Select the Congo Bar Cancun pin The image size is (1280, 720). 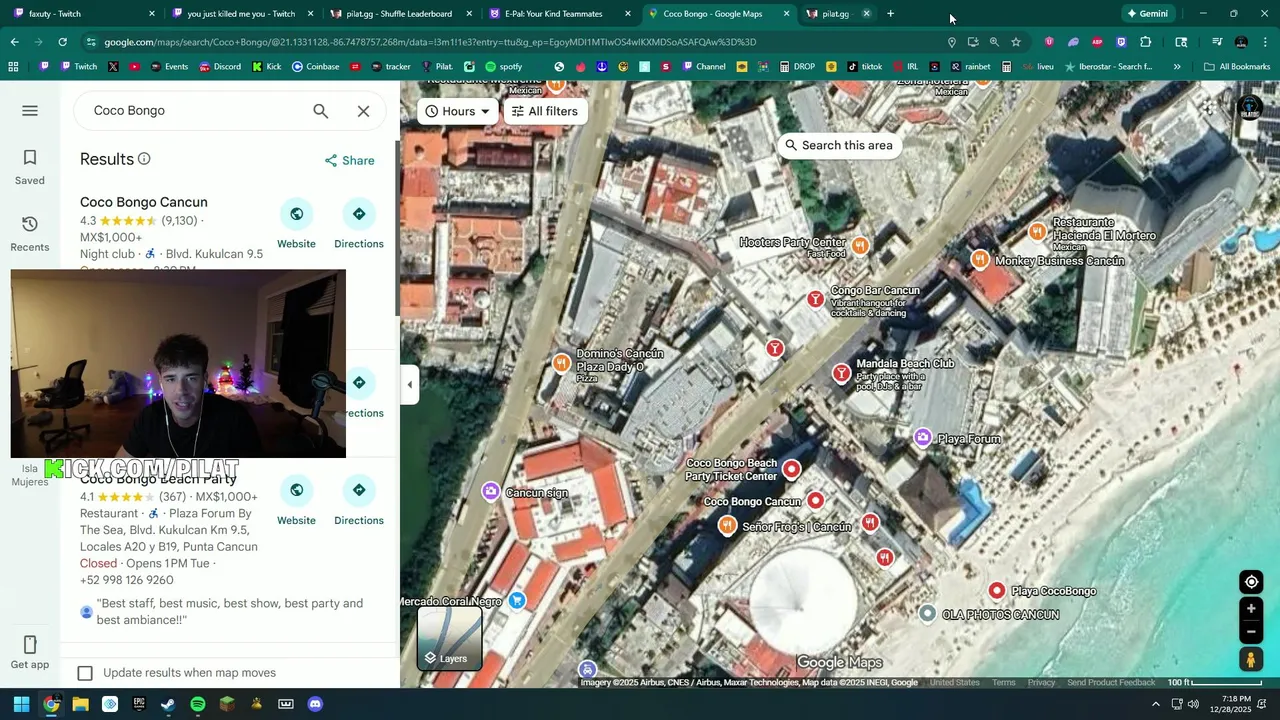pyautogui.click(x=816, y=299)
